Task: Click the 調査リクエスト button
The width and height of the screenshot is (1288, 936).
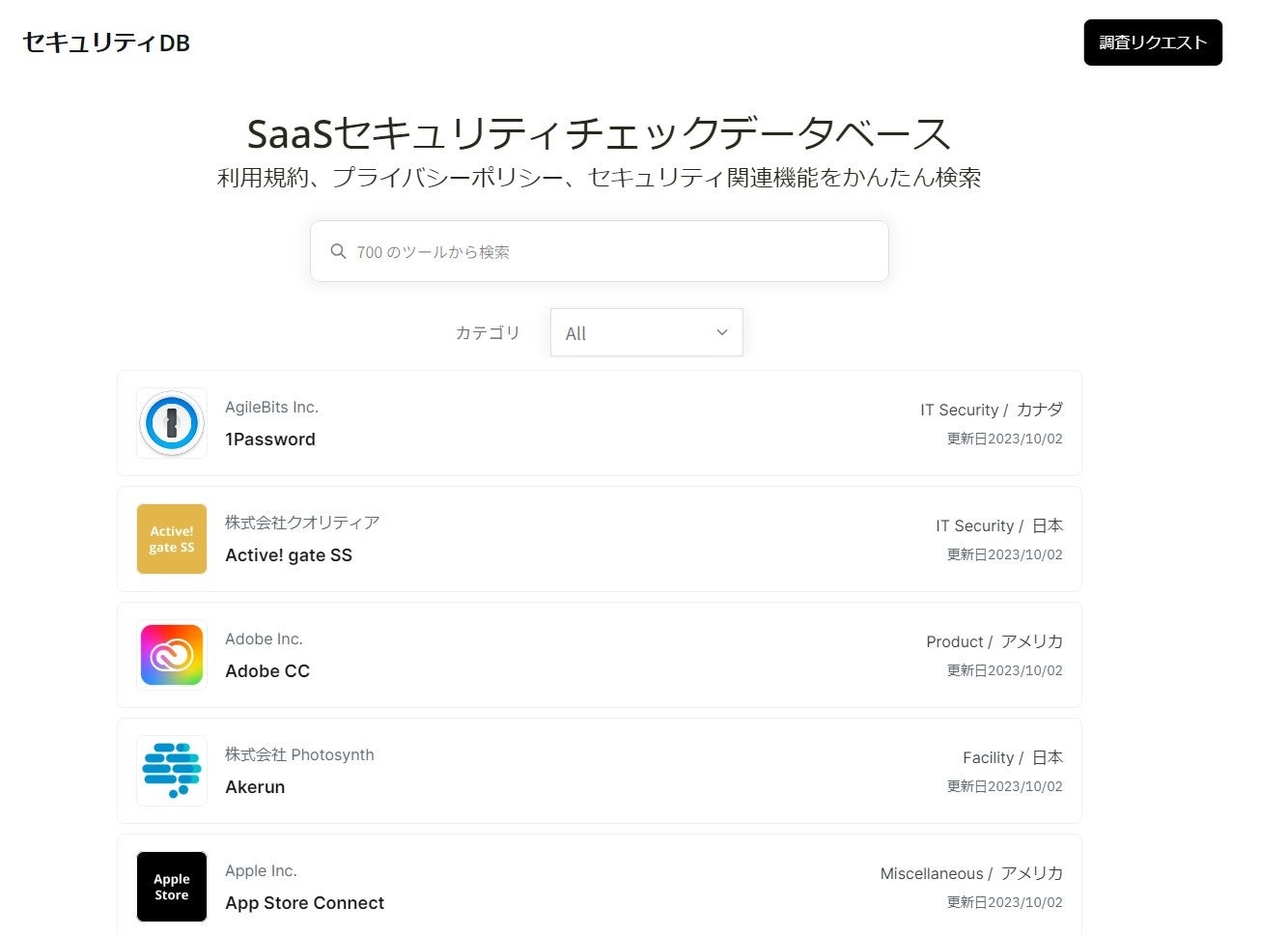Action: [1153, 43]
